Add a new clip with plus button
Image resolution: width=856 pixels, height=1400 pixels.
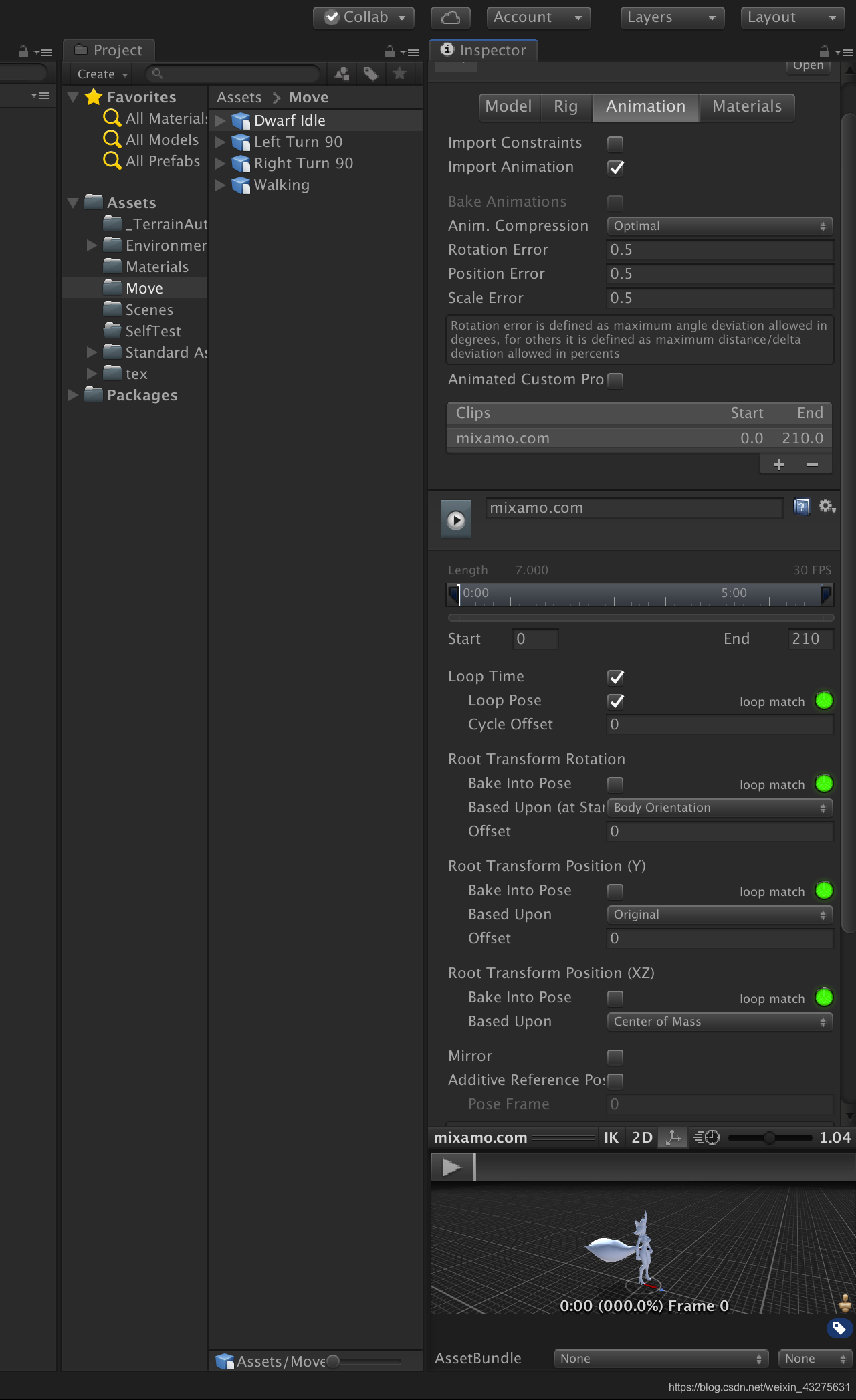(x=778, y=465)
